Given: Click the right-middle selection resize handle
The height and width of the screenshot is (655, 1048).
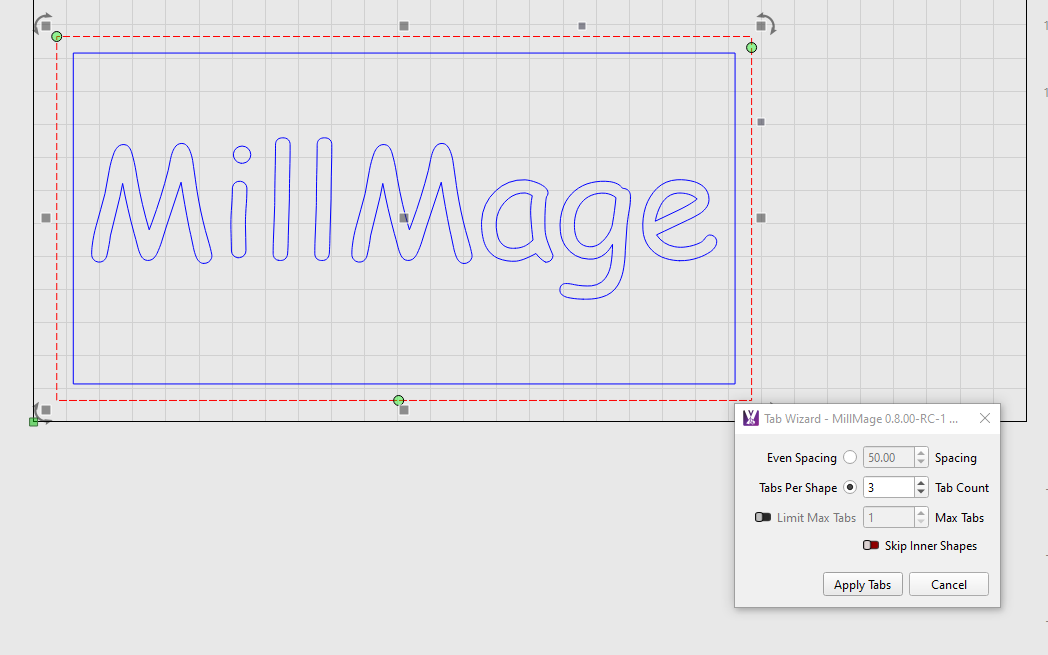Looking at the screenshot, I should coord(761,218).
